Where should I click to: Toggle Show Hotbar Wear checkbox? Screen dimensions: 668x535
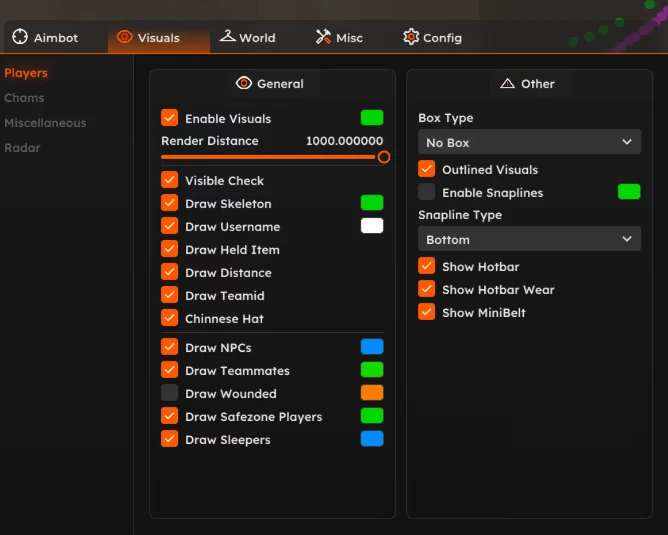coord(426,289)
